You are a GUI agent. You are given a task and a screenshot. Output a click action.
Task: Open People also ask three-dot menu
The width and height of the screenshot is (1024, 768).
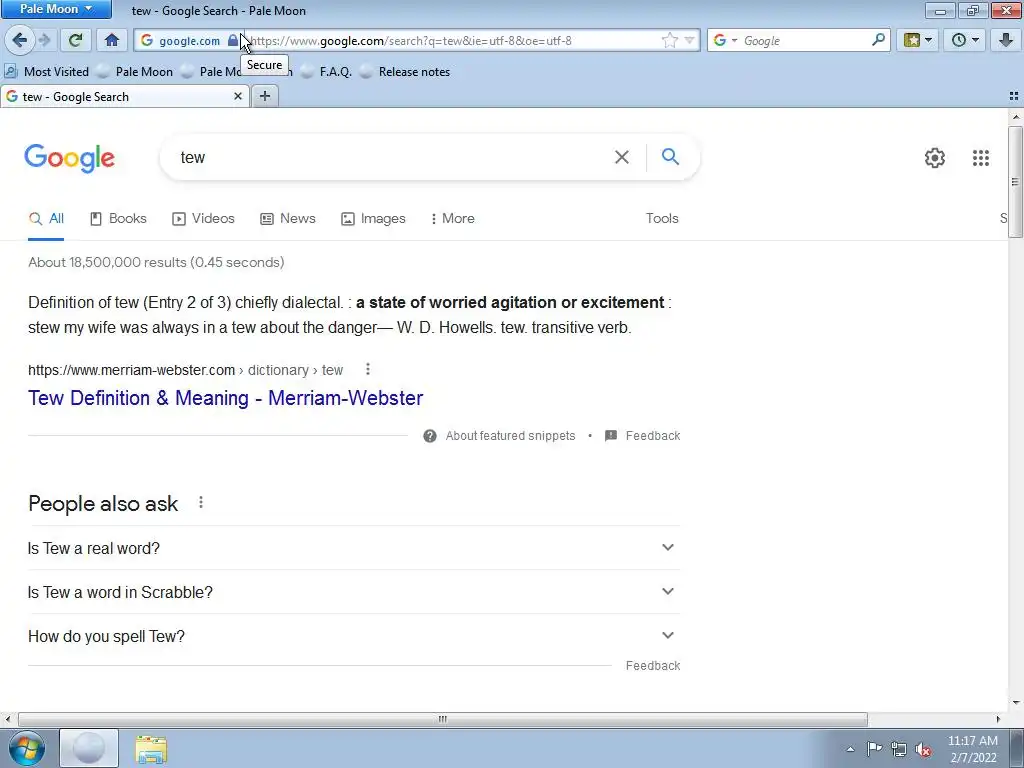(x=201, y=502)
